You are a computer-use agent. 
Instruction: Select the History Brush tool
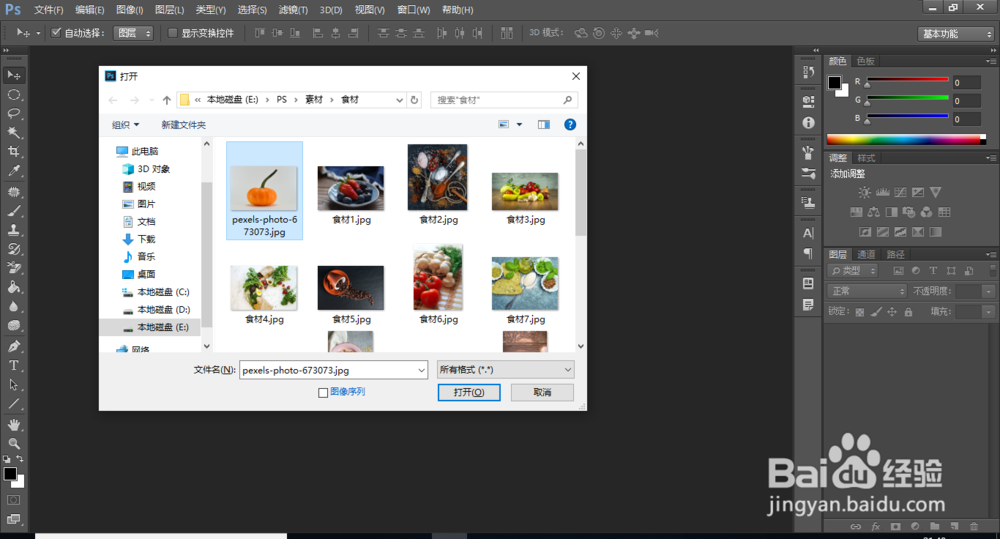pyautogui.click(x=13, y=249)
